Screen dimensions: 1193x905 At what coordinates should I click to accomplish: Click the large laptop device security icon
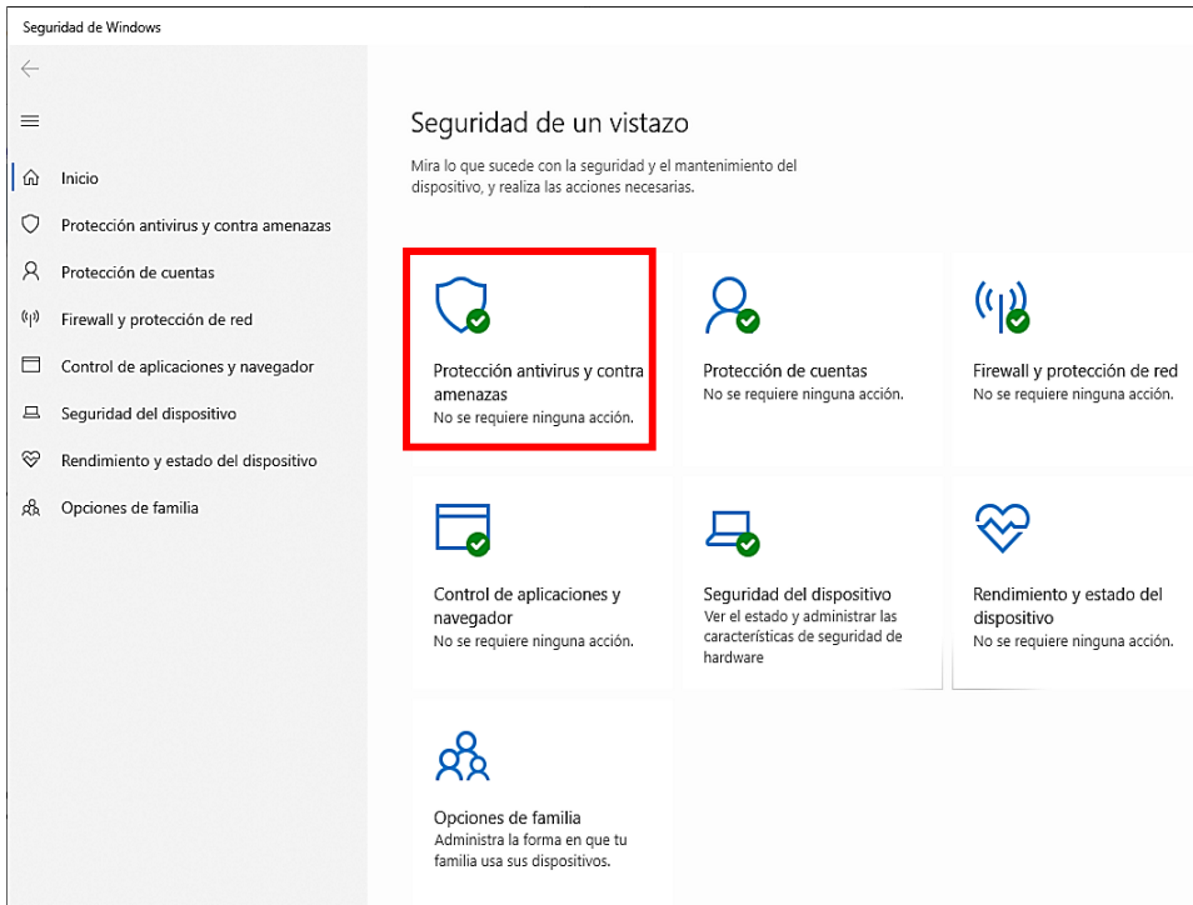click(732, 533)
